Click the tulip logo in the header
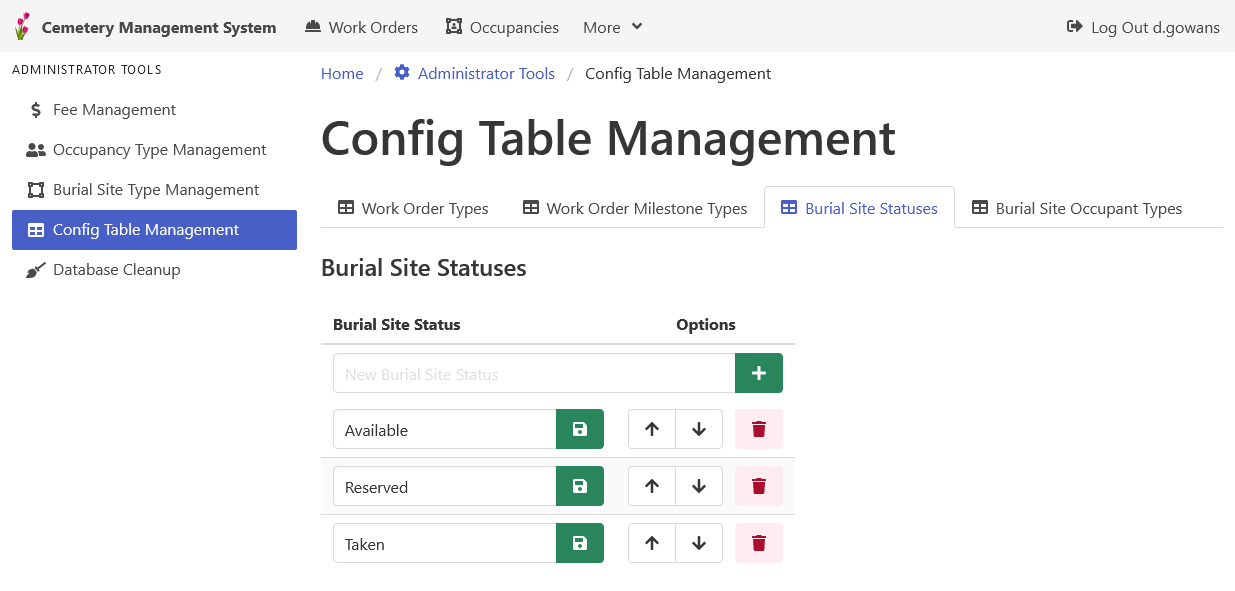The image size is (1235, 591). 21,26
